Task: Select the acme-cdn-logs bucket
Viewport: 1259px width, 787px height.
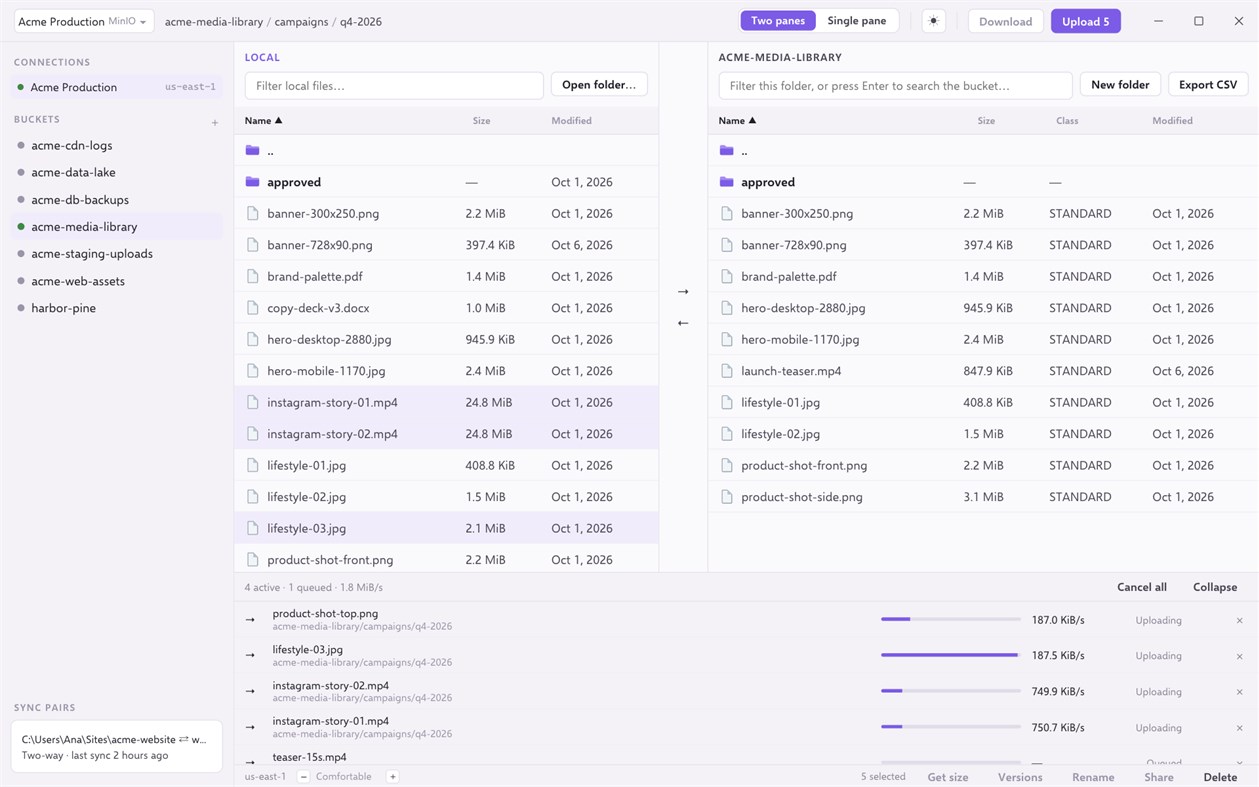Action: [x=117, y=146]
